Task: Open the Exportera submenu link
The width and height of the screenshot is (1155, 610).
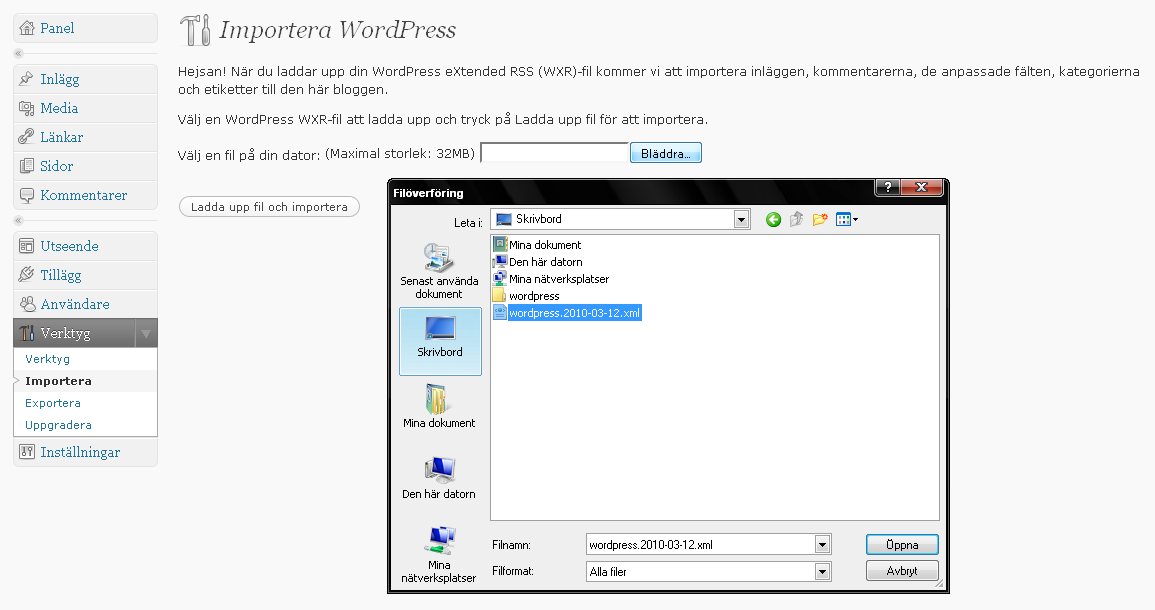Action: click(x=53, y=403)
